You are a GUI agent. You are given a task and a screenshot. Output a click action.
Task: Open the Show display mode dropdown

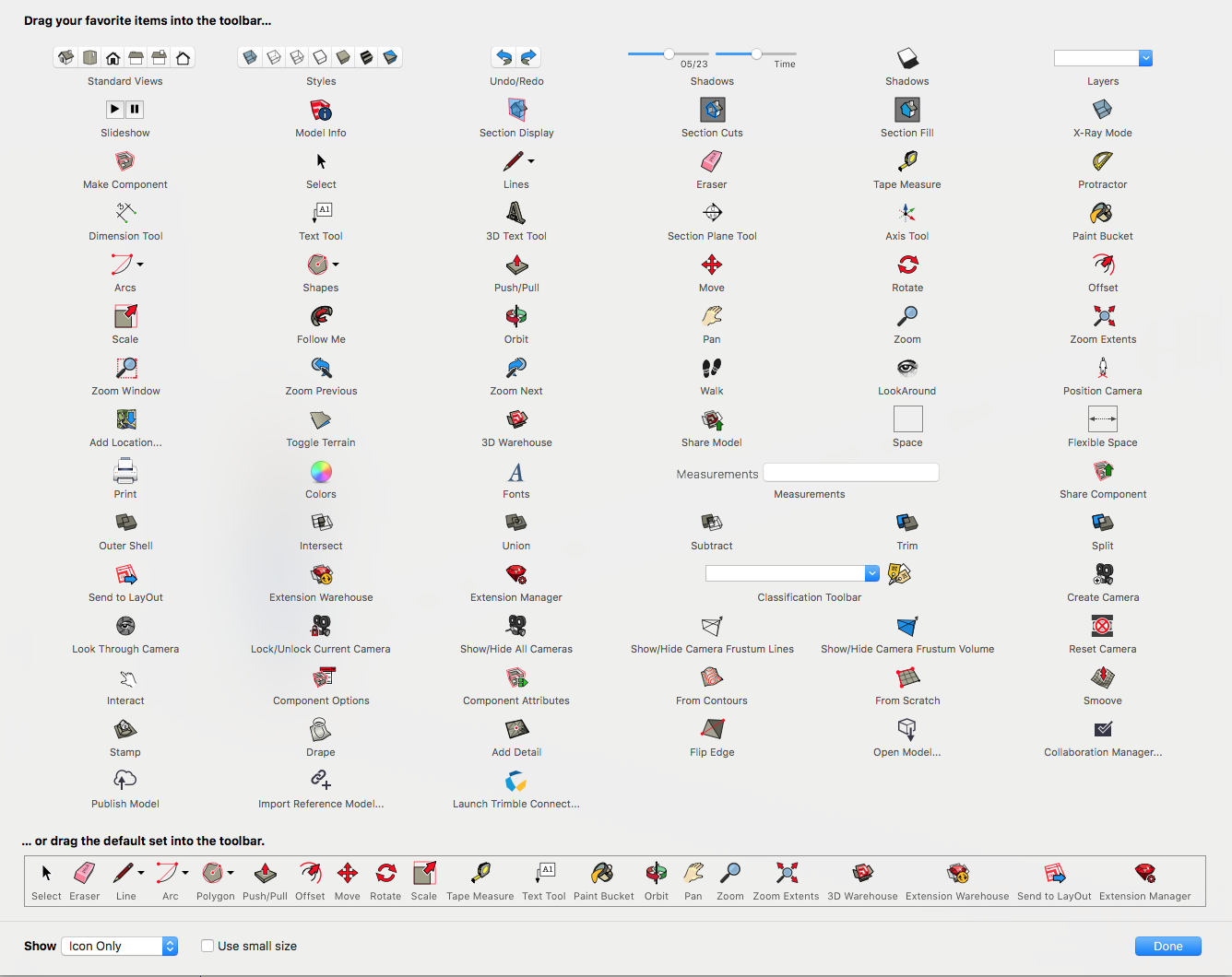click(x=119, y=946)
